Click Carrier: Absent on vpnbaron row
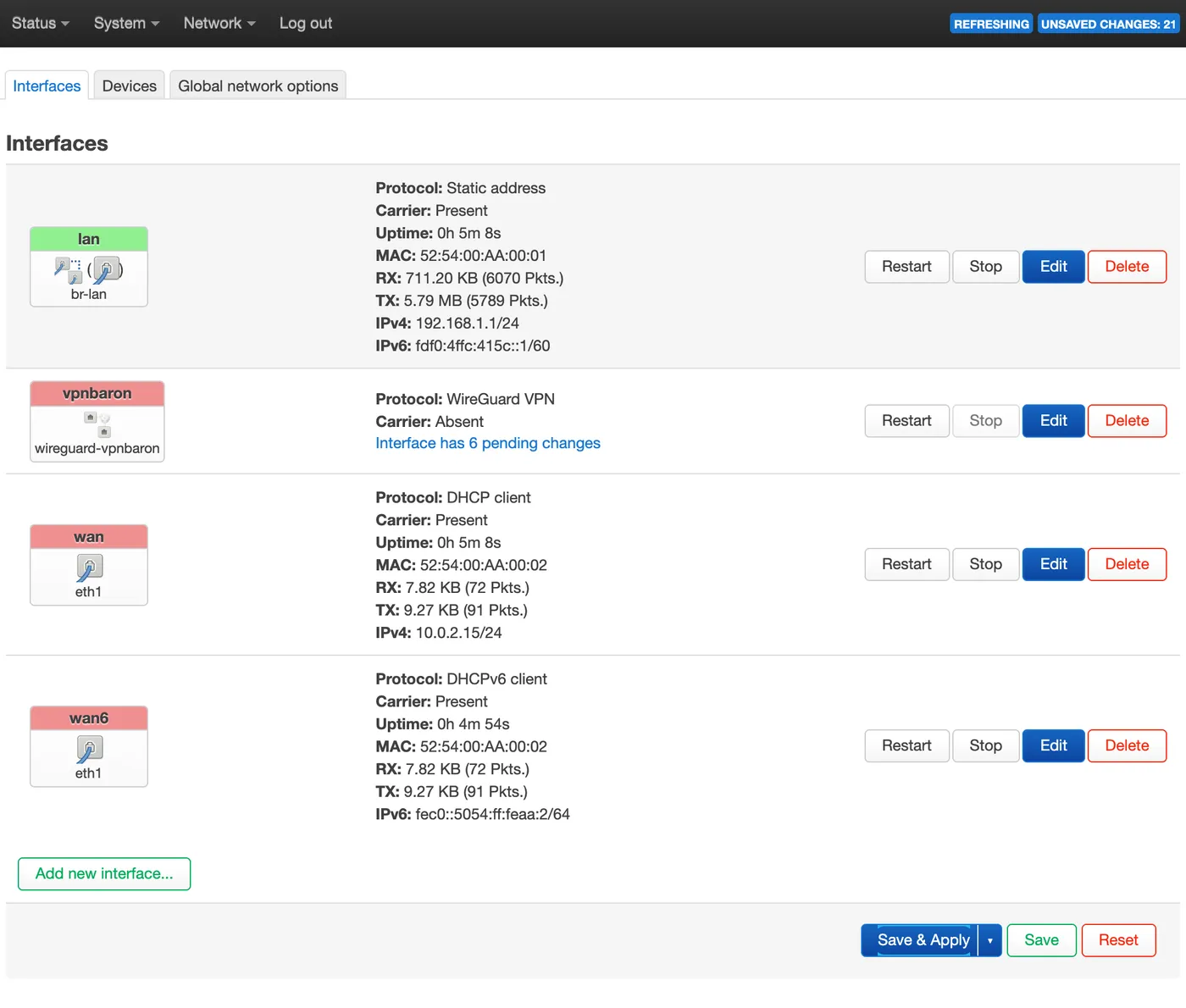This screenshot has width=1186, height=1008. point(430,422)
